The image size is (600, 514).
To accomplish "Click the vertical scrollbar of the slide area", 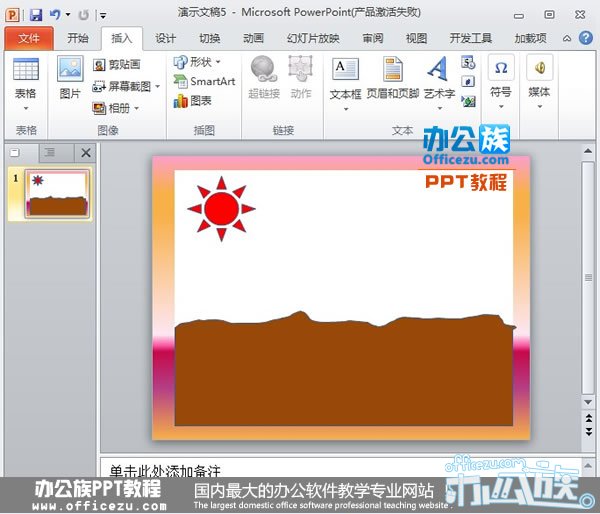I will click(x=589, y=280).
